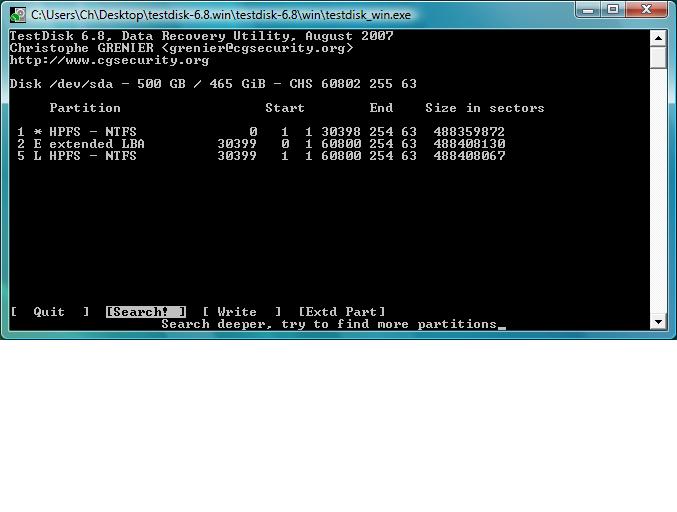Click the size value 488408130
This screenshot has height=512, width=677.
click(469, 144)
